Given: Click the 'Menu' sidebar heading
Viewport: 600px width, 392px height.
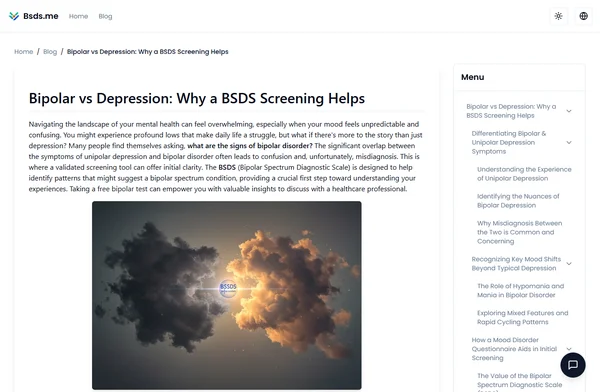Looking at the screenshot, I should (473, 77).
